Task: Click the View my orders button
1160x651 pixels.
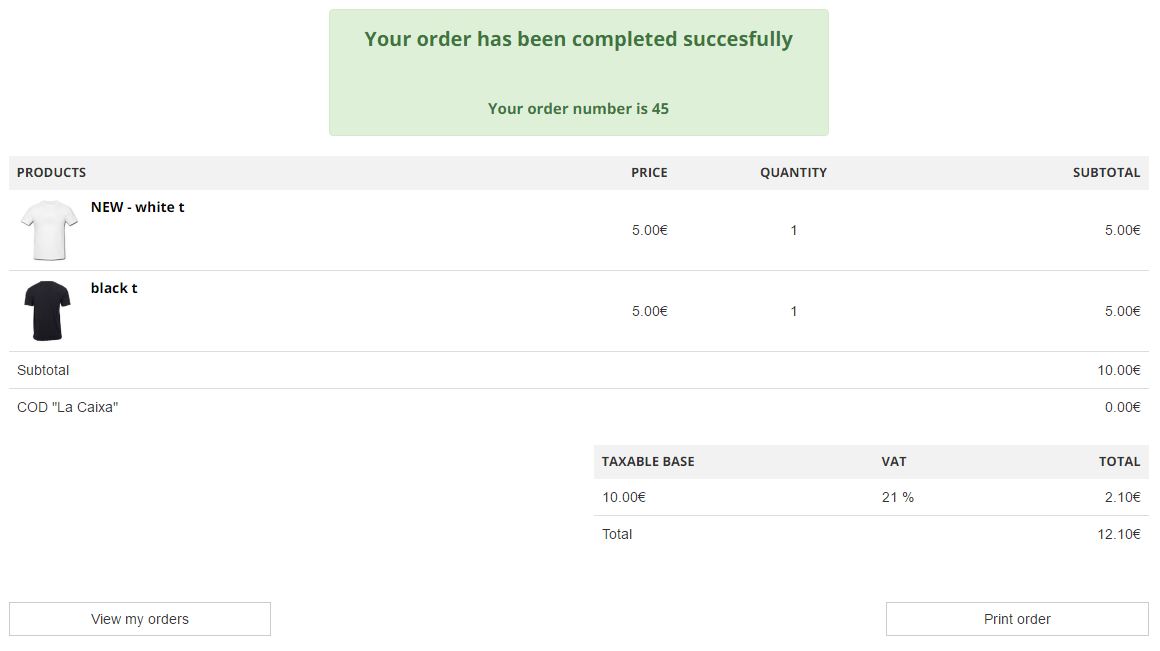Action: click(x=140, y=619)
